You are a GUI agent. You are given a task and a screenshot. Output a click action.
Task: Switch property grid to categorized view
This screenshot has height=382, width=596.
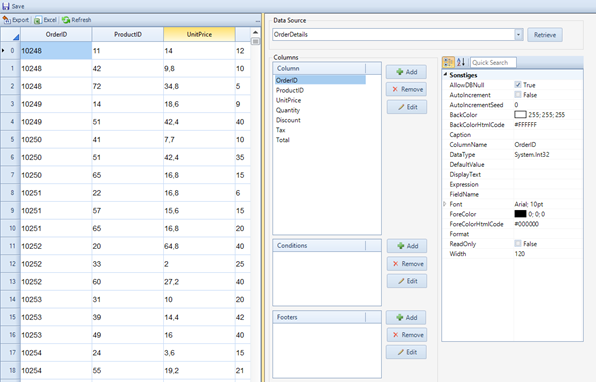448,62
